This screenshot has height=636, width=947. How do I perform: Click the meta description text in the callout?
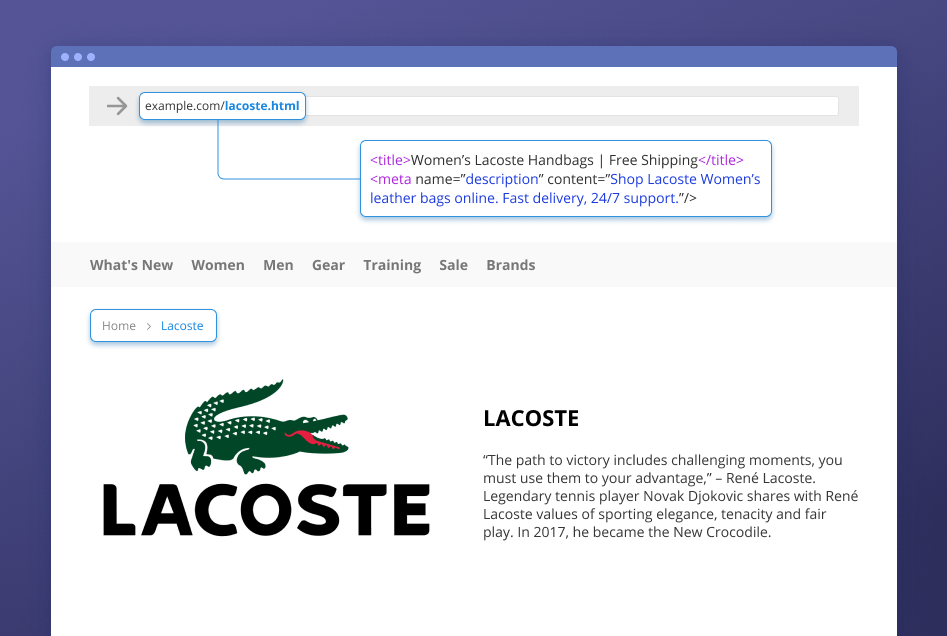565,189
